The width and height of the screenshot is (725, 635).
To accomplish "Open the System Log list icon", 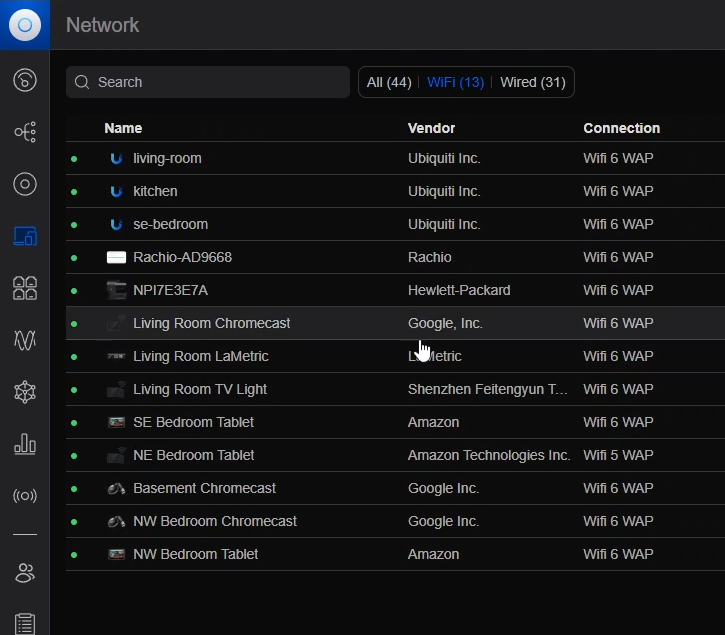I will tap(25, 623).
